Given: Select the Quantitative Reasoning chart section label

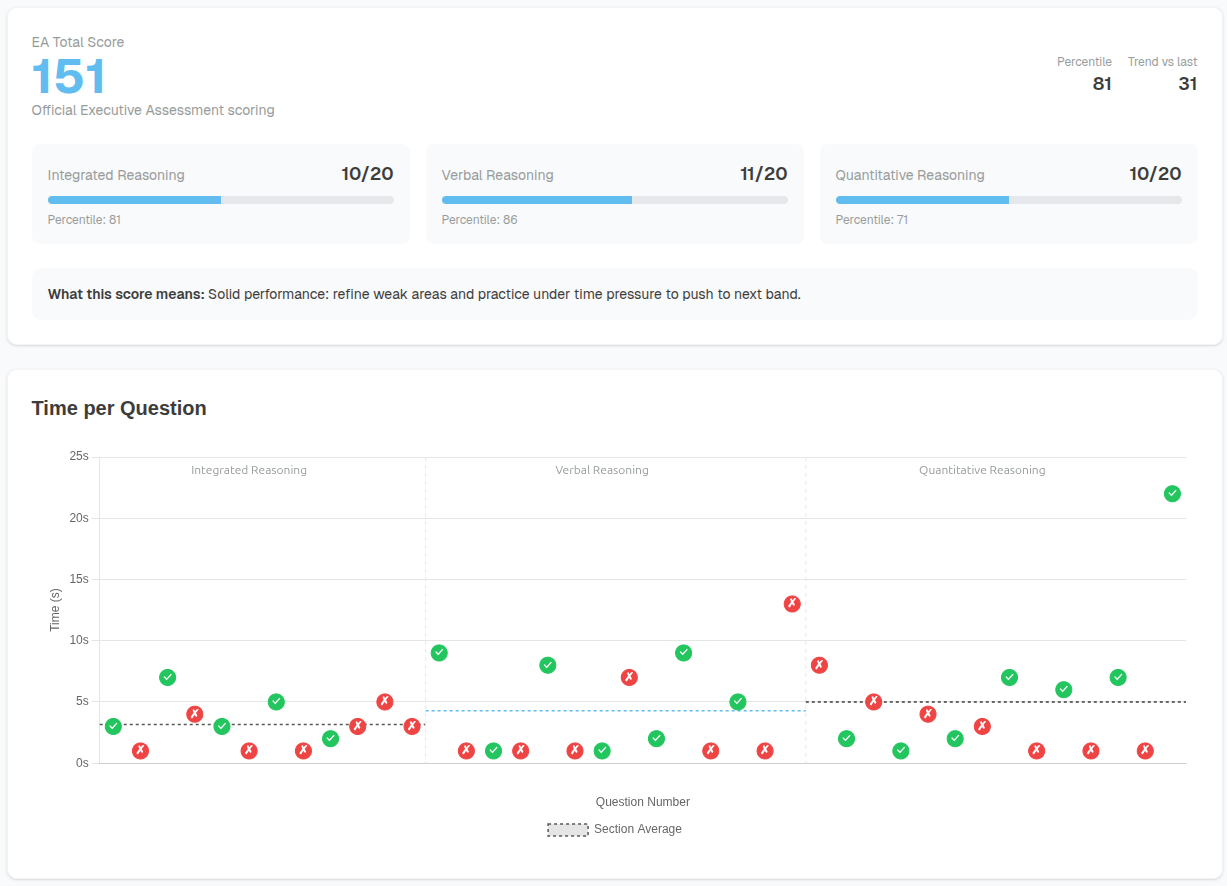Looking at the screenshot, I should 981,469.
